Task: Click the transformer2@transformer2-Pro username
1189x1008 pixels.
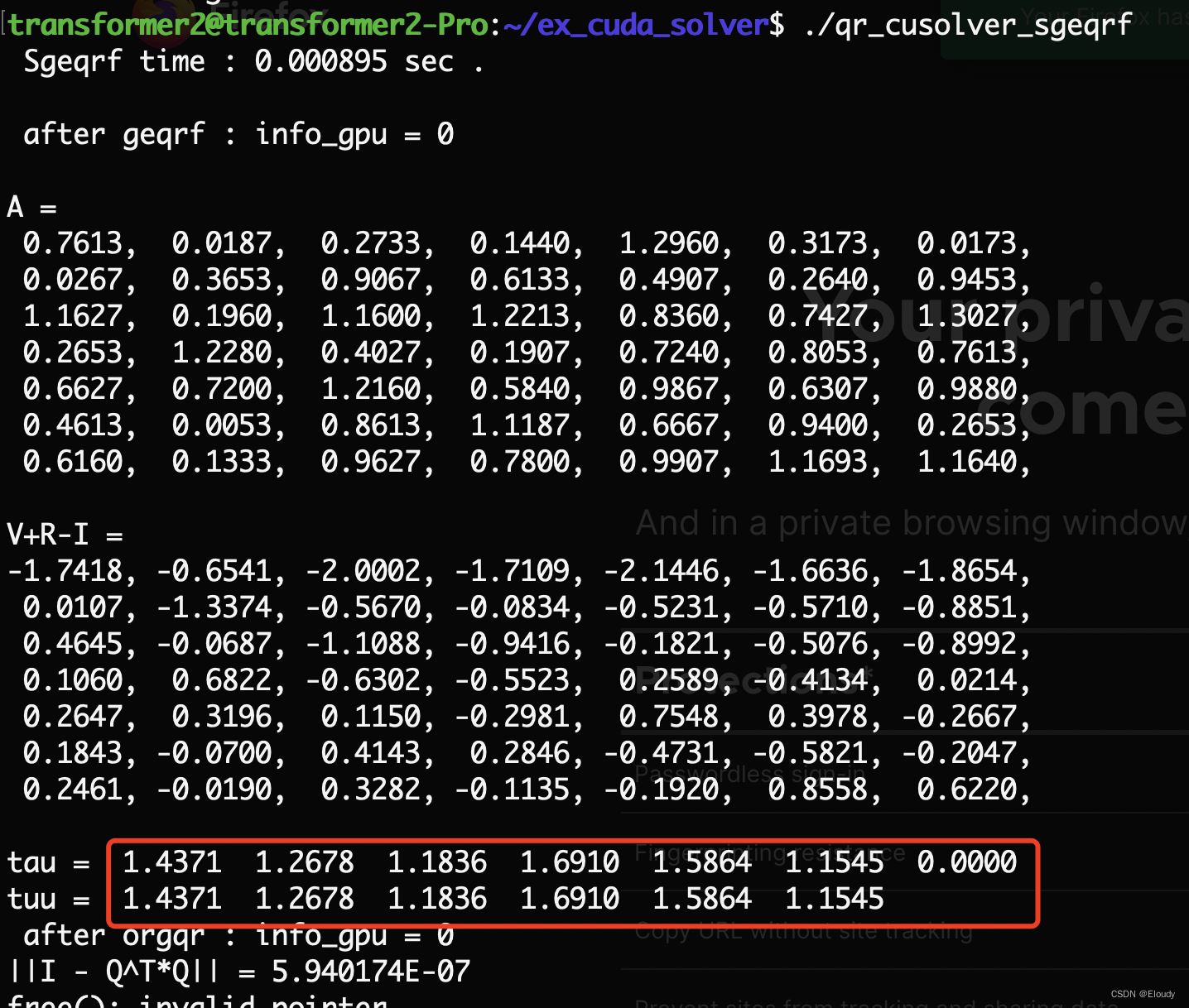Action: click(x=248, y=24)
